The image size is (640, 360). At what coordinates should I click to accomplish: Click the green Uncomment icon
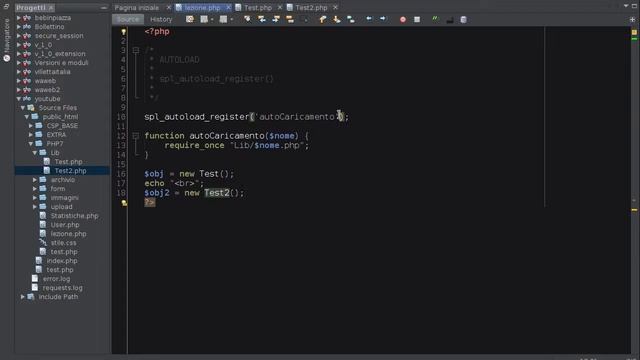[435, 19]
